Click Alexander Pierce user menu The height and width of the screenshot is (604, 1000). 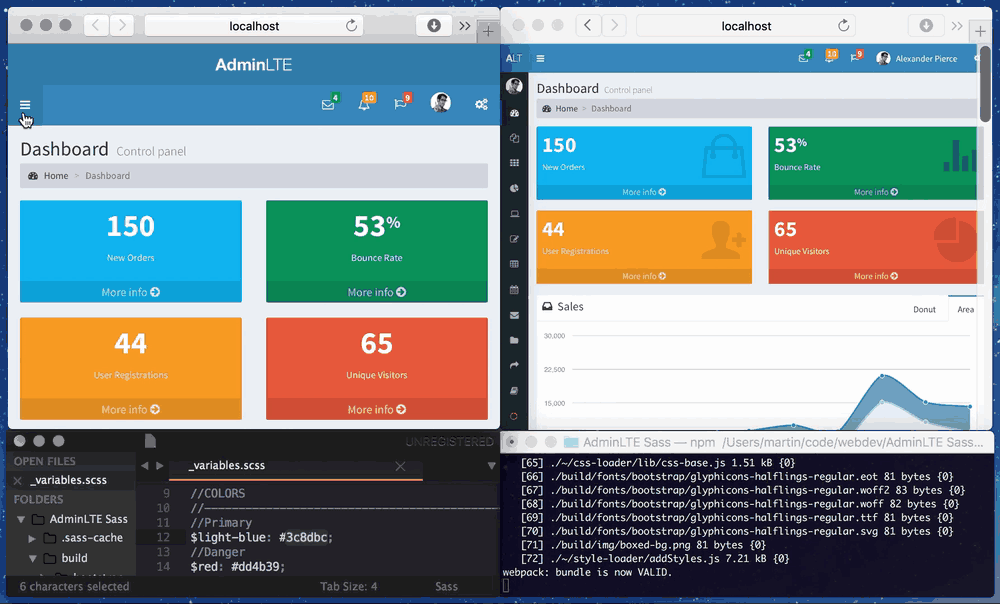(x=917, y=59)
